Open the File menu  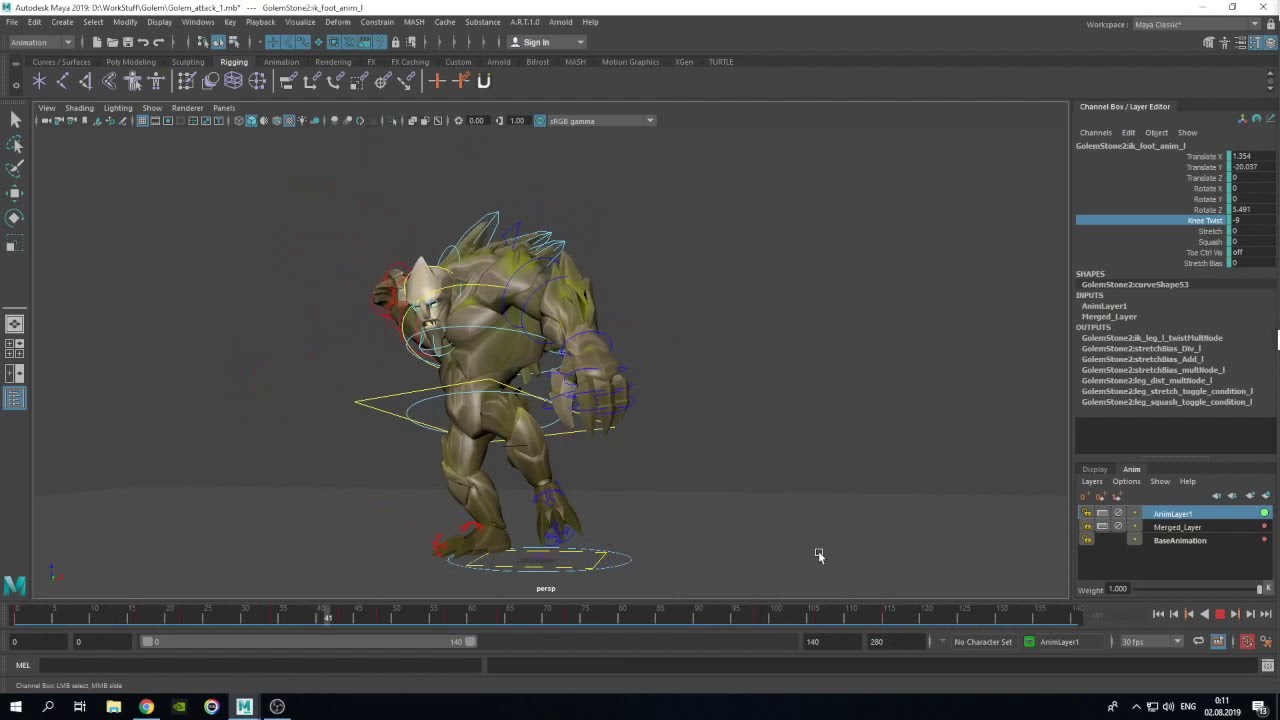12,22
